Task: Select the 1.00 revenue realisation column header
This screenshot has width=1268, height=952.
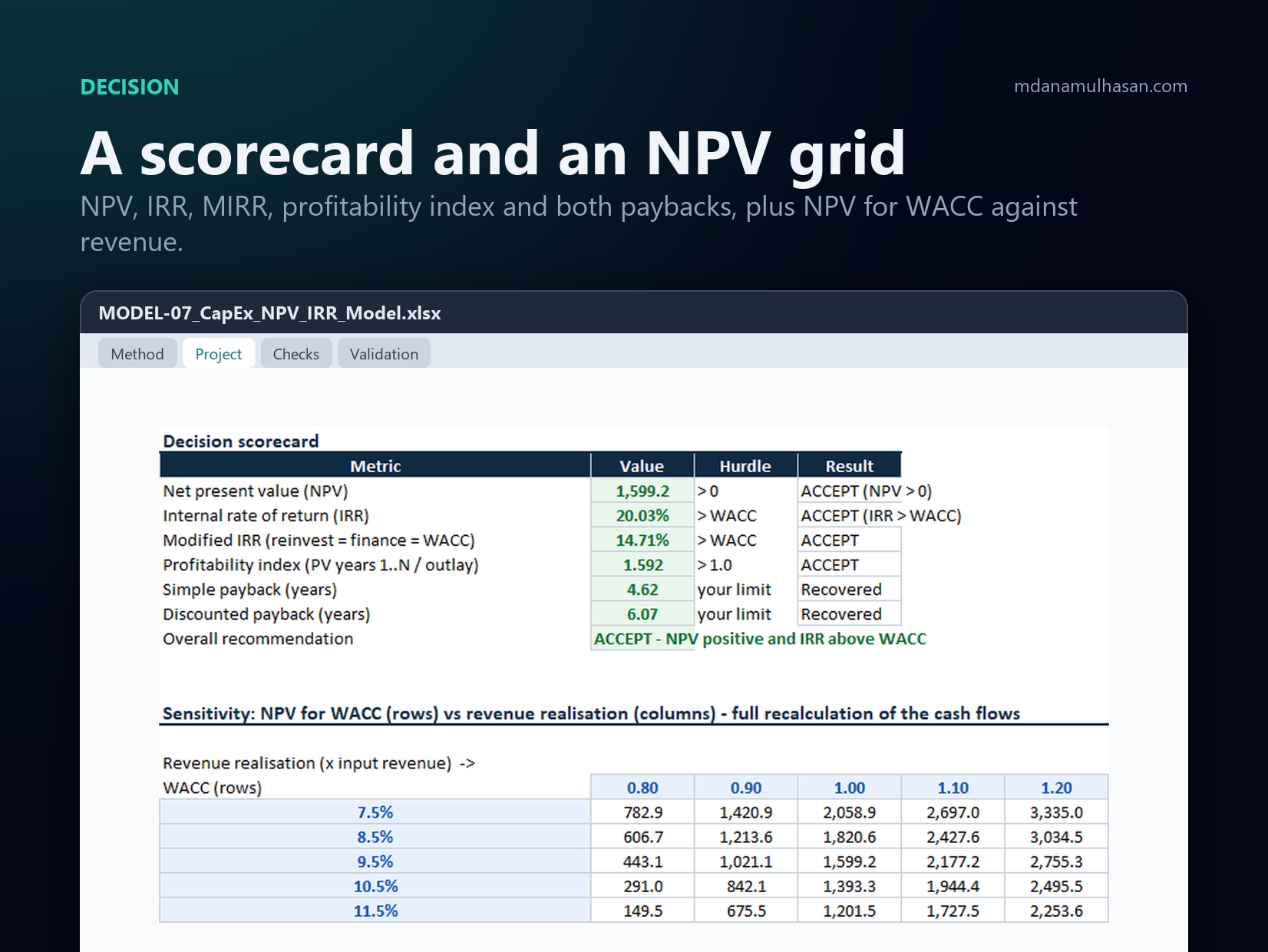Action: pyautogui.click(x=850, y=788)
